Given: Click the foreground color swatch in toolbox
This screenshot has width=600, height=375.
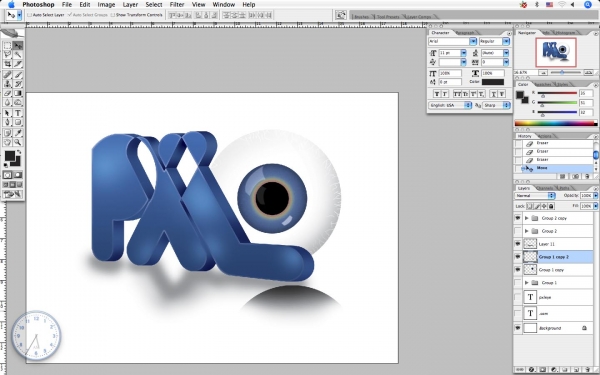Looking at the screenshot, I should point(10,156).
